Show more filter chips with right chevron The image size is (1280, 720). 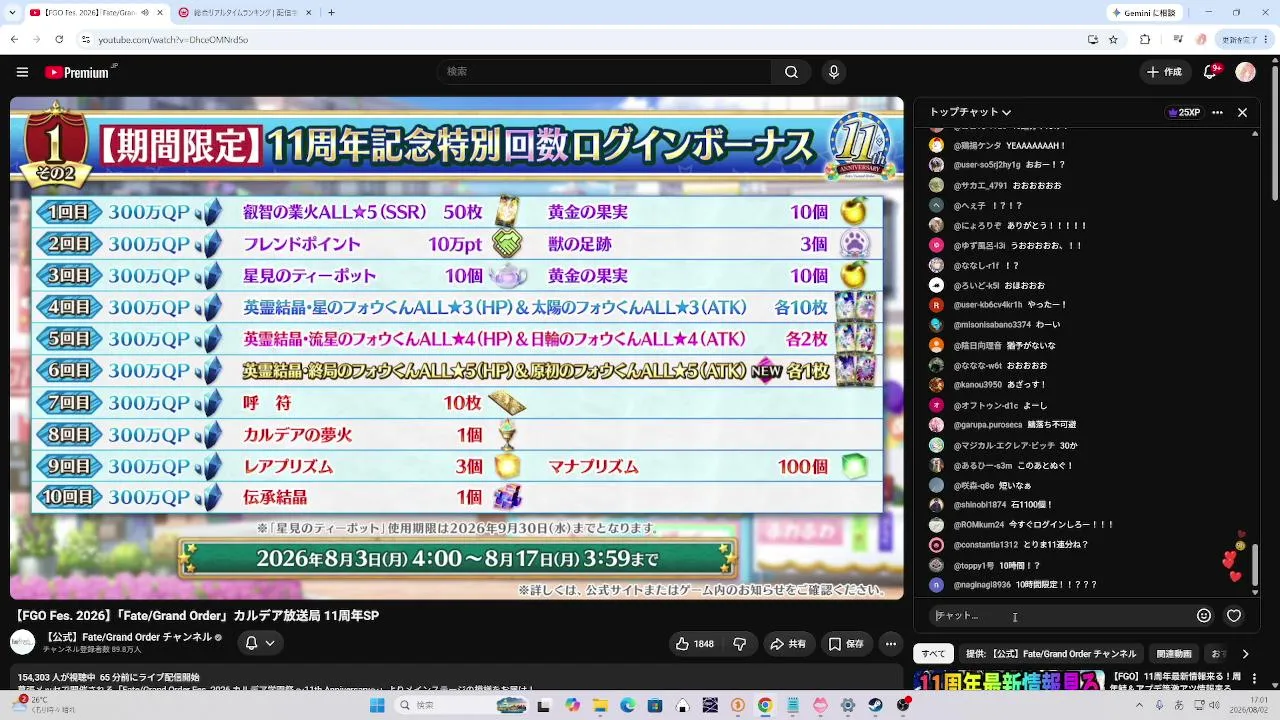[1245, 654]
